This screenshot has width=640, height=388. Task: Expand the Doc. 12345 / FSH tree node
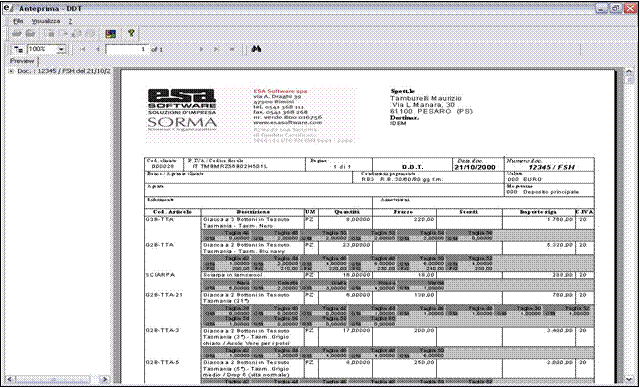[x=10, y=71]
